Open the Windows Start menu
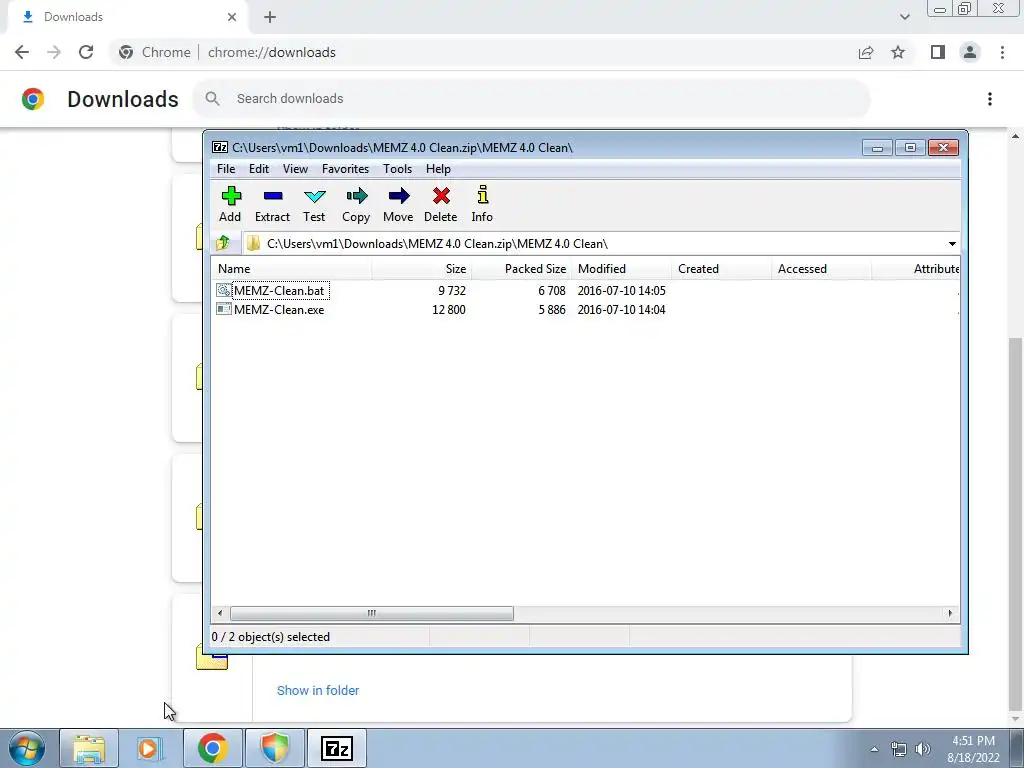Screen dimensions: 1024x768 pyautogui.click(x=26, y=748)
